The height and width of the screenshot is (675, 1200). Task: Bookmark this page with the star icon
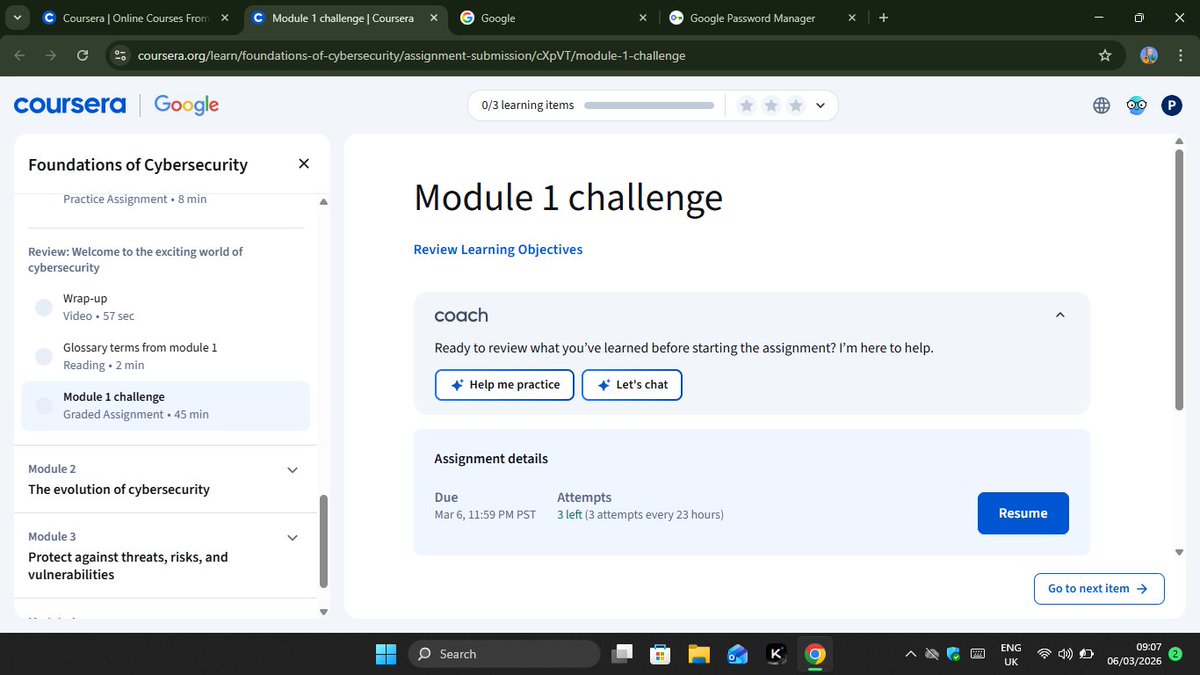pos(1105,55)
